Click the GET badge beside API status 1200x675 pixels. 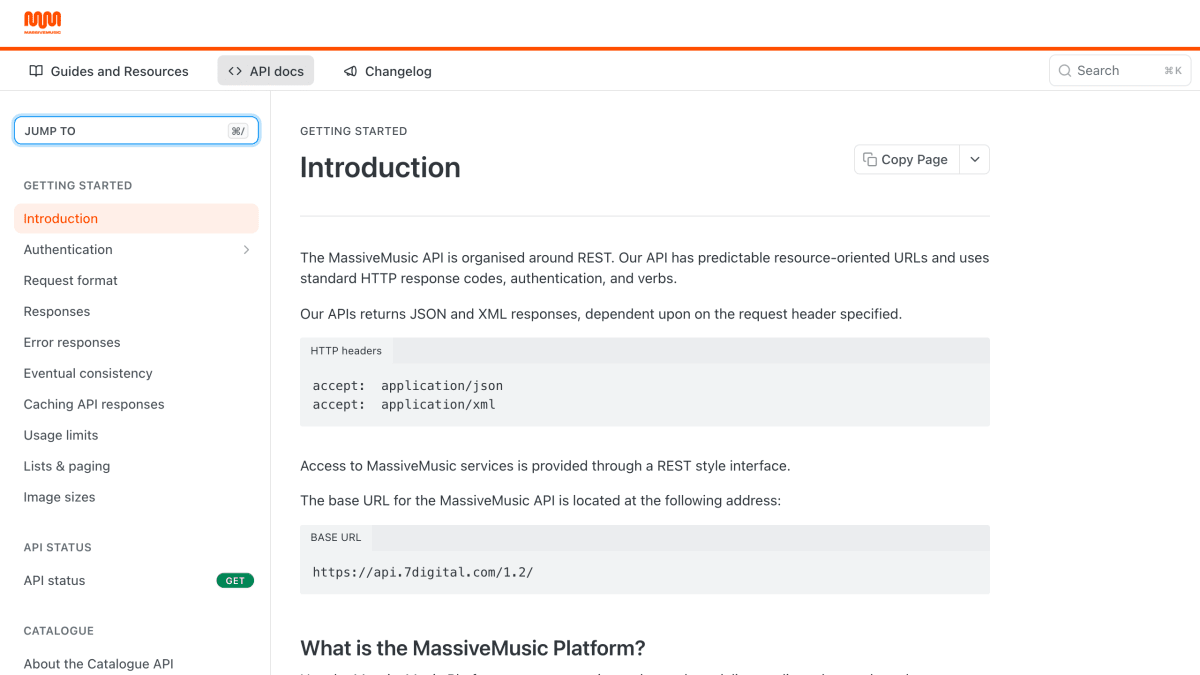235,580
